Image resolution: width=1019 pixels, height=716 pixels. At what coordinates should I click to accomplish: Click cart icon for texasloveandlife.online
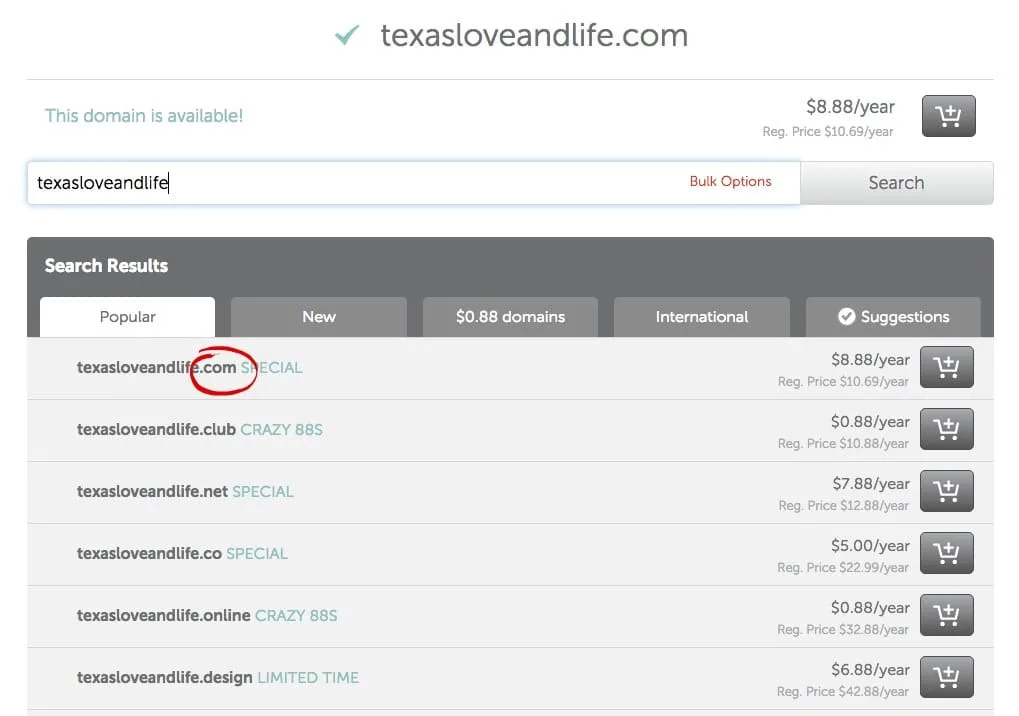[x=946, y=615]
